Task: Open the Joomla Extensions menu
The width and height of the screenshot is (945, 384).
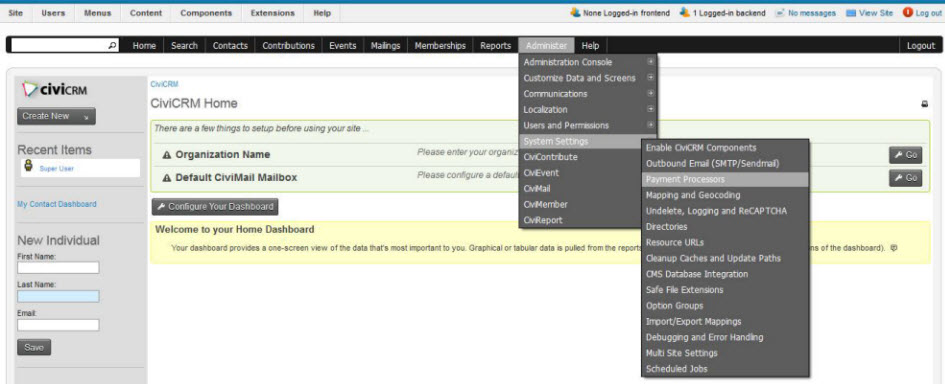Action: tap(272, 13)
